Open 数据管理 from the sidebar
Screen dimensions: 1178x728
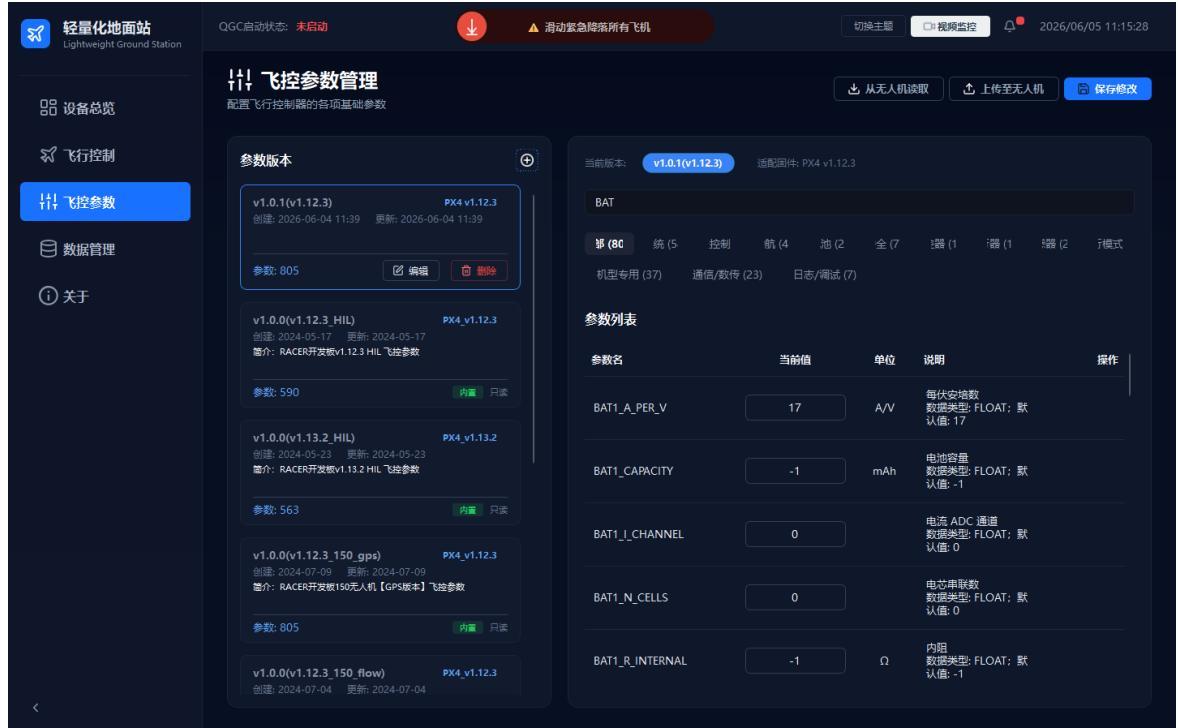(x=105, y=249)
